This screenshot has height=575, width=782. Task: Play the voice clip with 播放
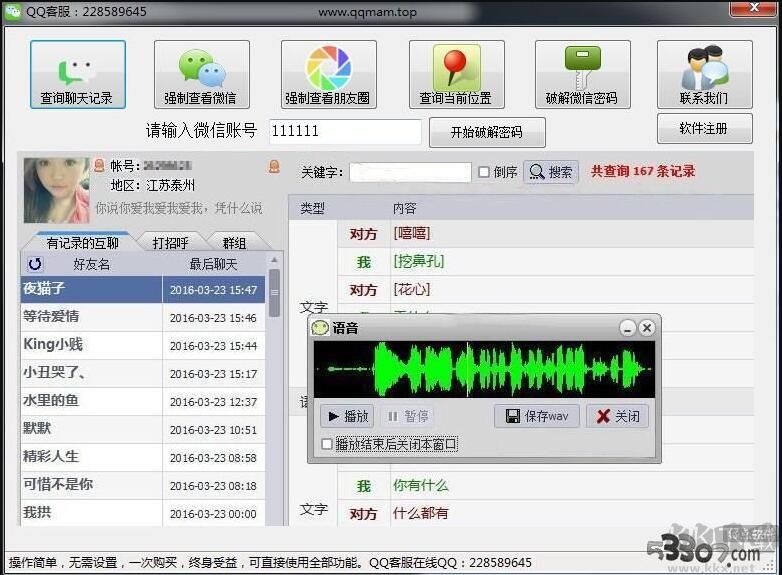(x=347, y=416)
